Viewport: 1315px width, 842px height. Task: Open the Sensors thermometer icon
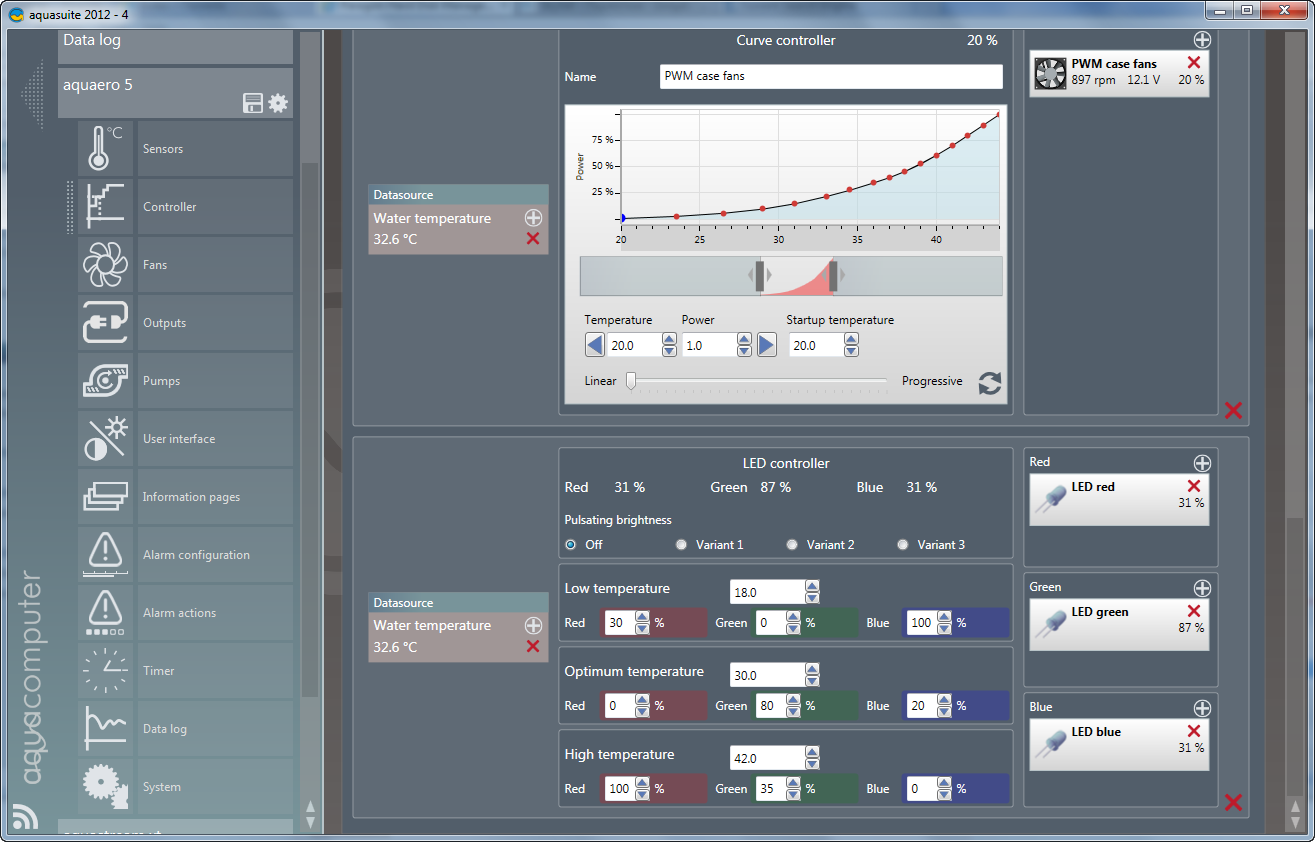pos(105,149)
